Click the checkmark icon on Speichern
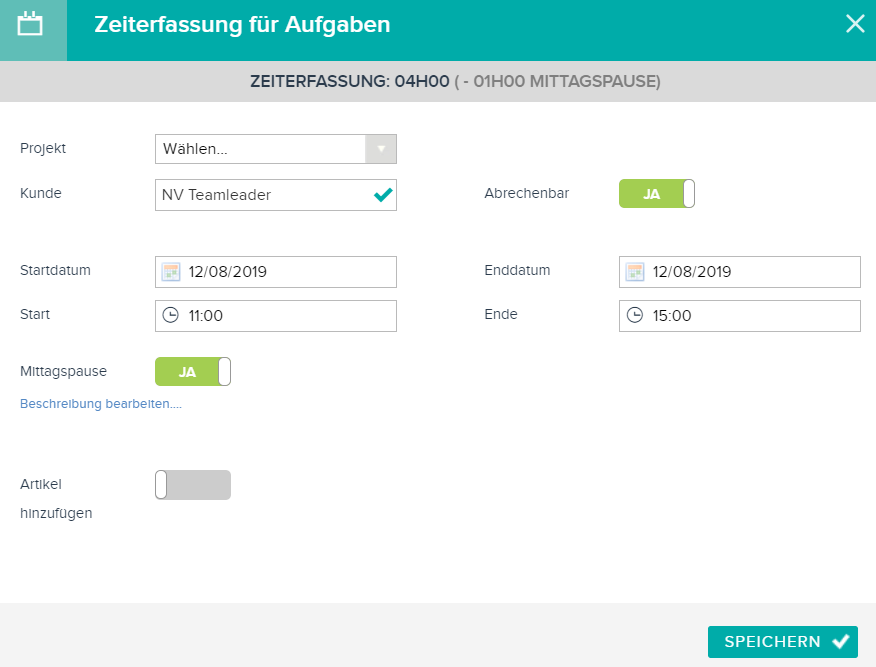Image resolution: width=876 pixels, height=667 pixels. (x=841, y=641)
